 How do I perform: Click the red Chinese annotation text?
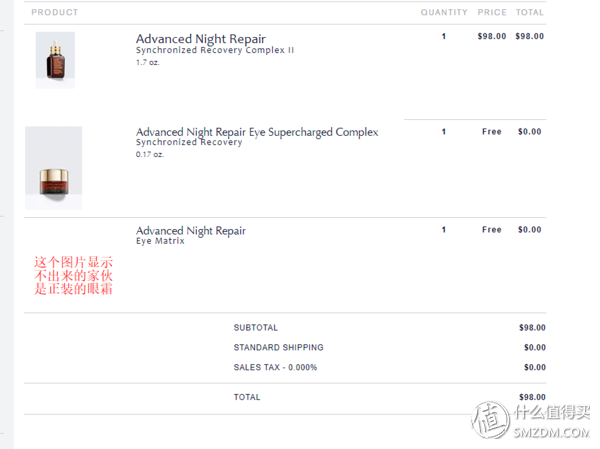click(73, 274)
